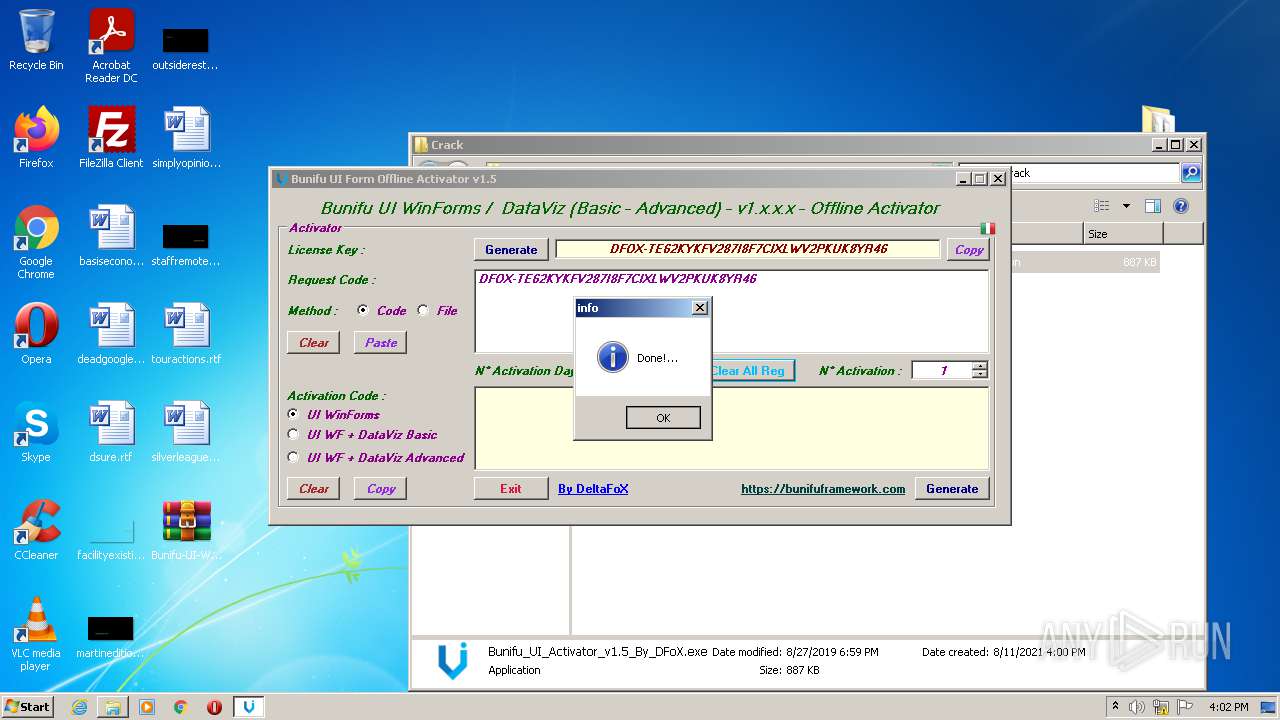Click the Request Code text area

(731, 310)
